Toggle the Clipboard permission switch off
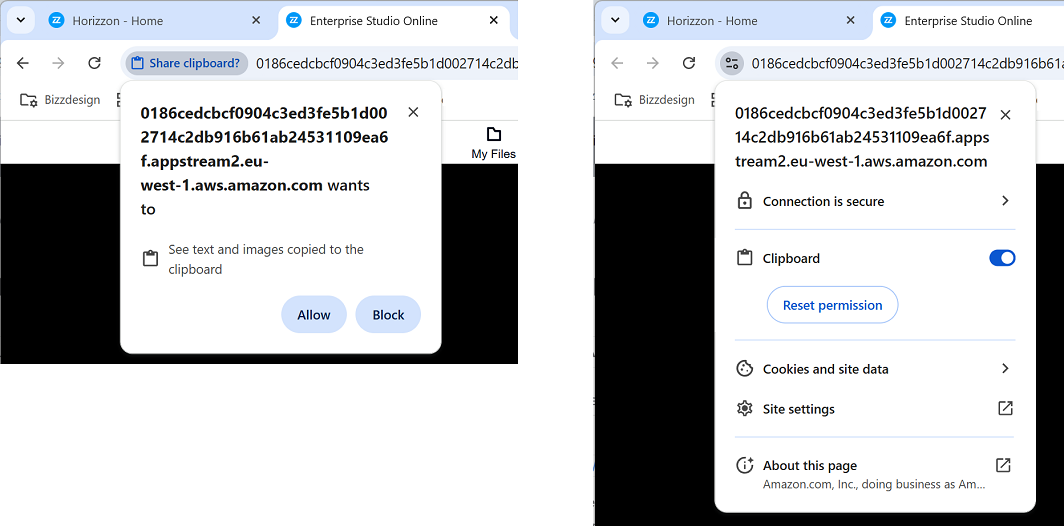Screen dimensions: 1064x526 (x=1002, y=258)
